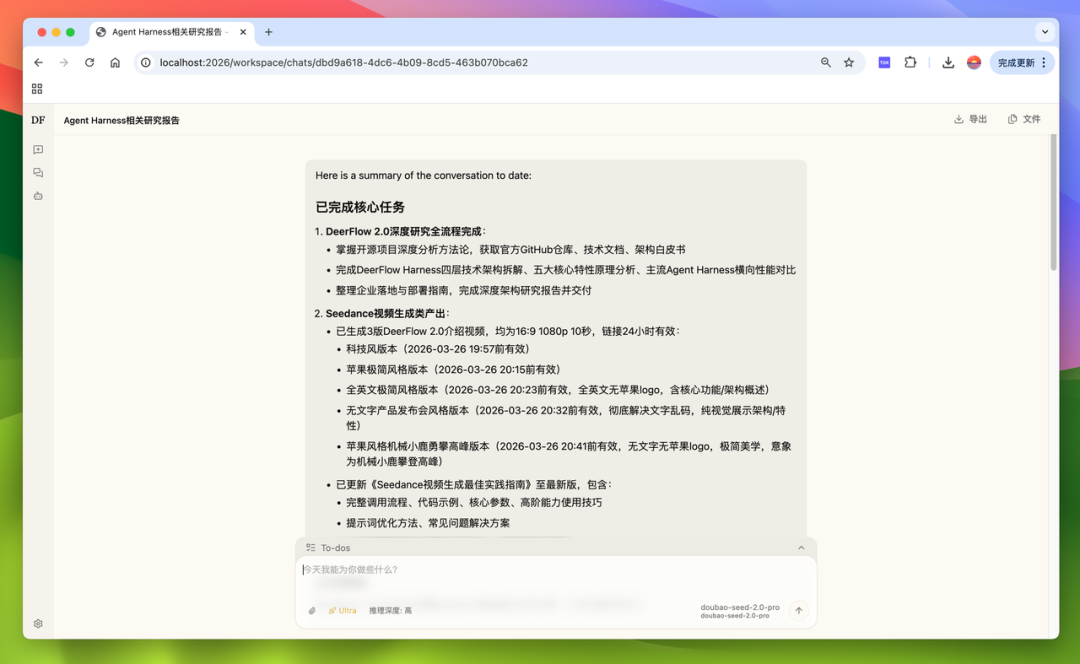Click the bullet starting 完成DeerFlow Harness四层技术架构
The image size is (1080, 664).
coord(565,270)
